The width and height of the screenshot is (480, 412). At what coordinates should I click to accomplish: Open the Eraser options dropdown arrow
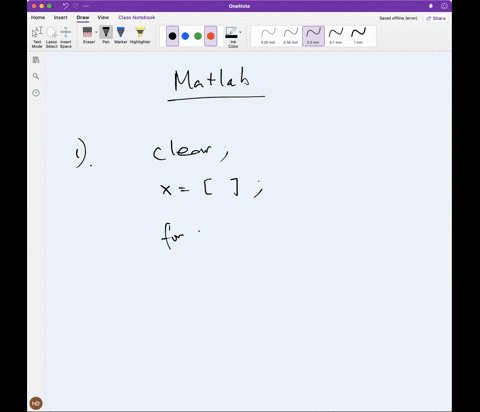pyautogui.click(x=96, y=32)
